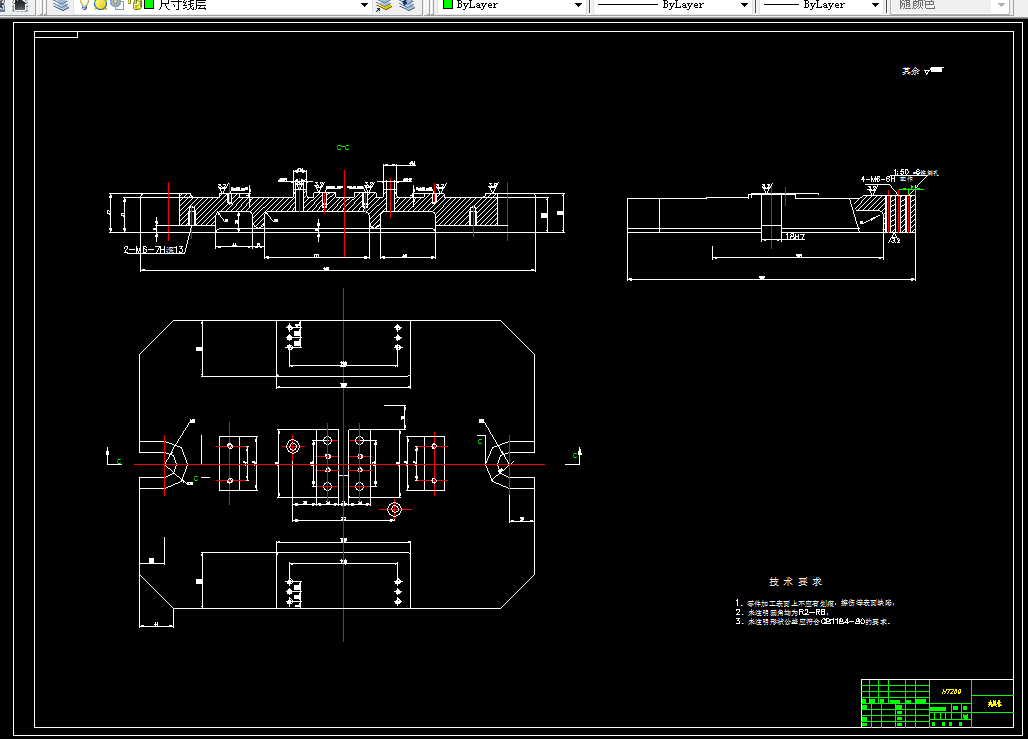Select the 12H7 dimension text
The height and width of the screenshot is (739, 1028).
point(795,237)
